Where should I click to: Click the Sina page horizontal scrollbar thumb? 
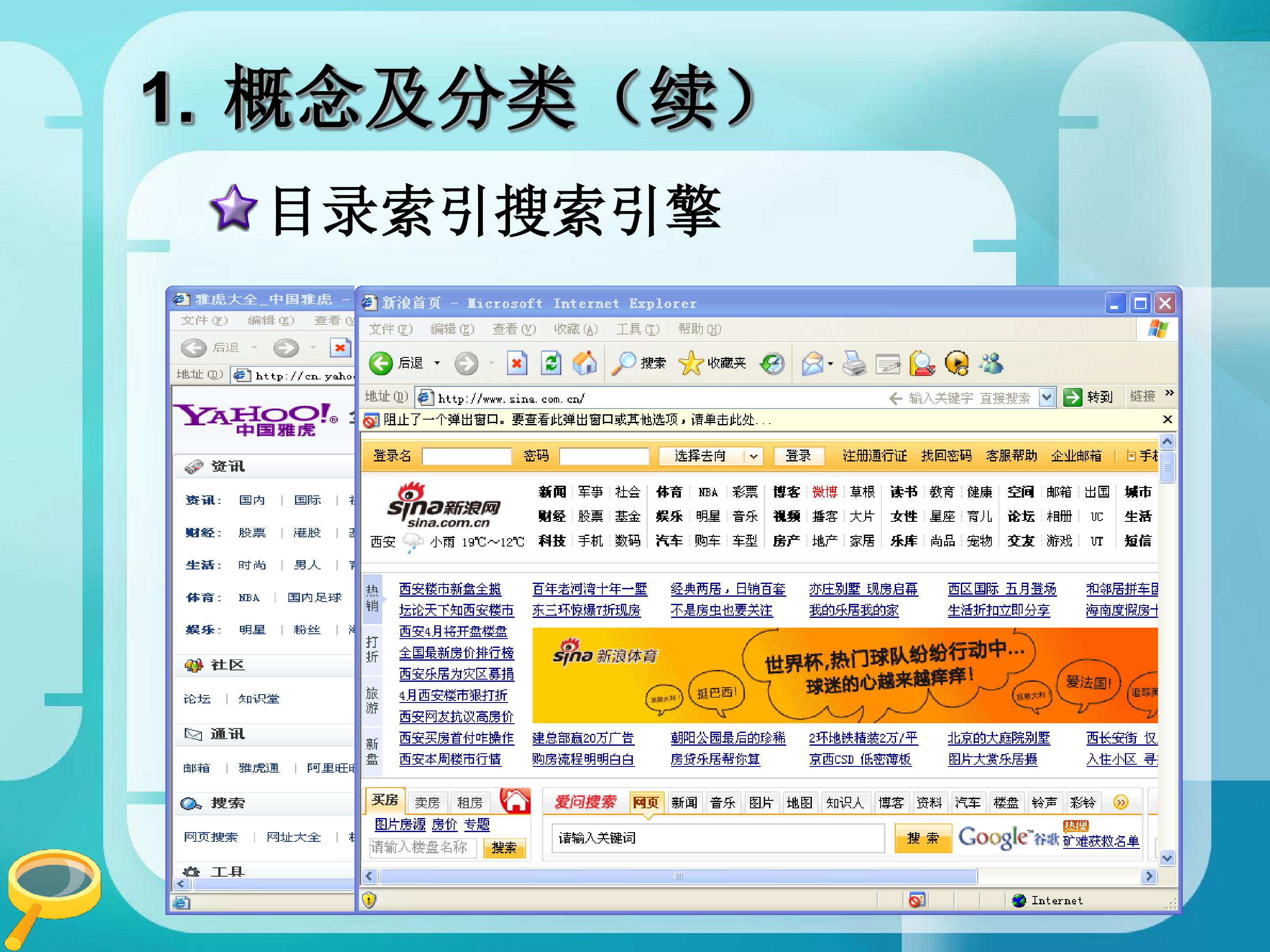678,876
